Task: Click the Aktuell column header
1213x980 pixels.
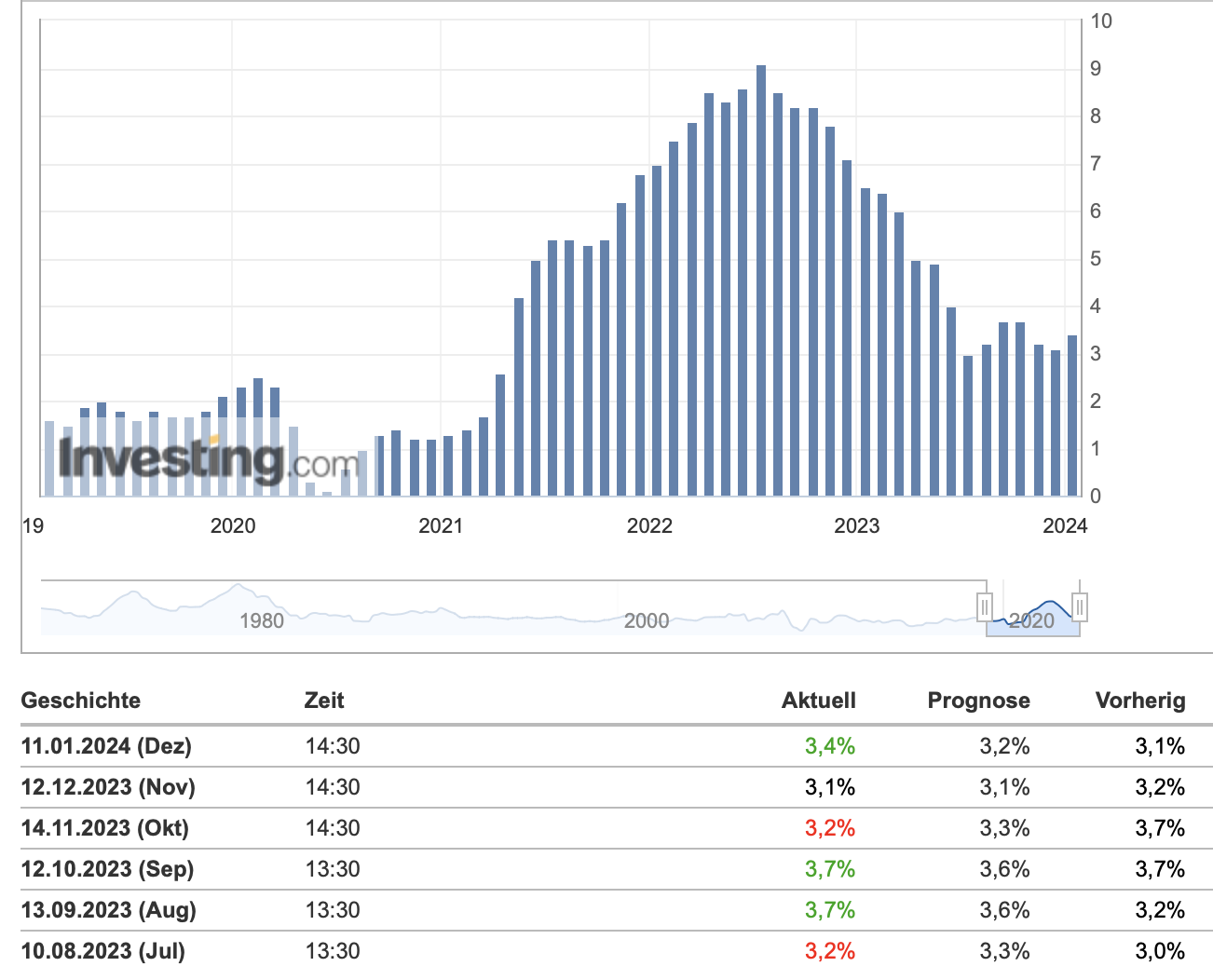Action: (x=818, y=701)
